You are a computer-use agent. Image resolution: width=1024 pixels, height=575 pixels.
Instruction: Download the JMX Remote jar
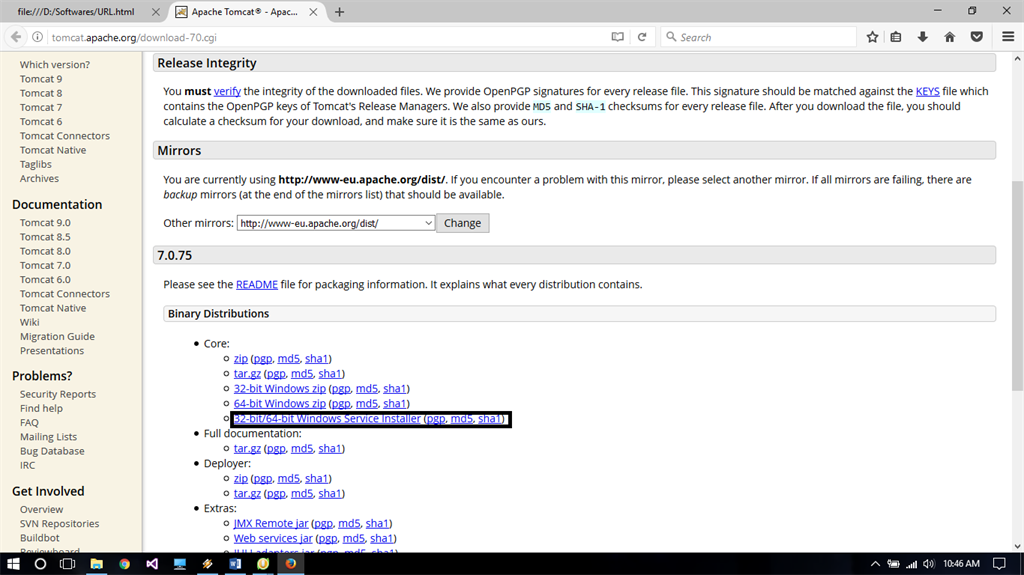[x=271, y=523]
